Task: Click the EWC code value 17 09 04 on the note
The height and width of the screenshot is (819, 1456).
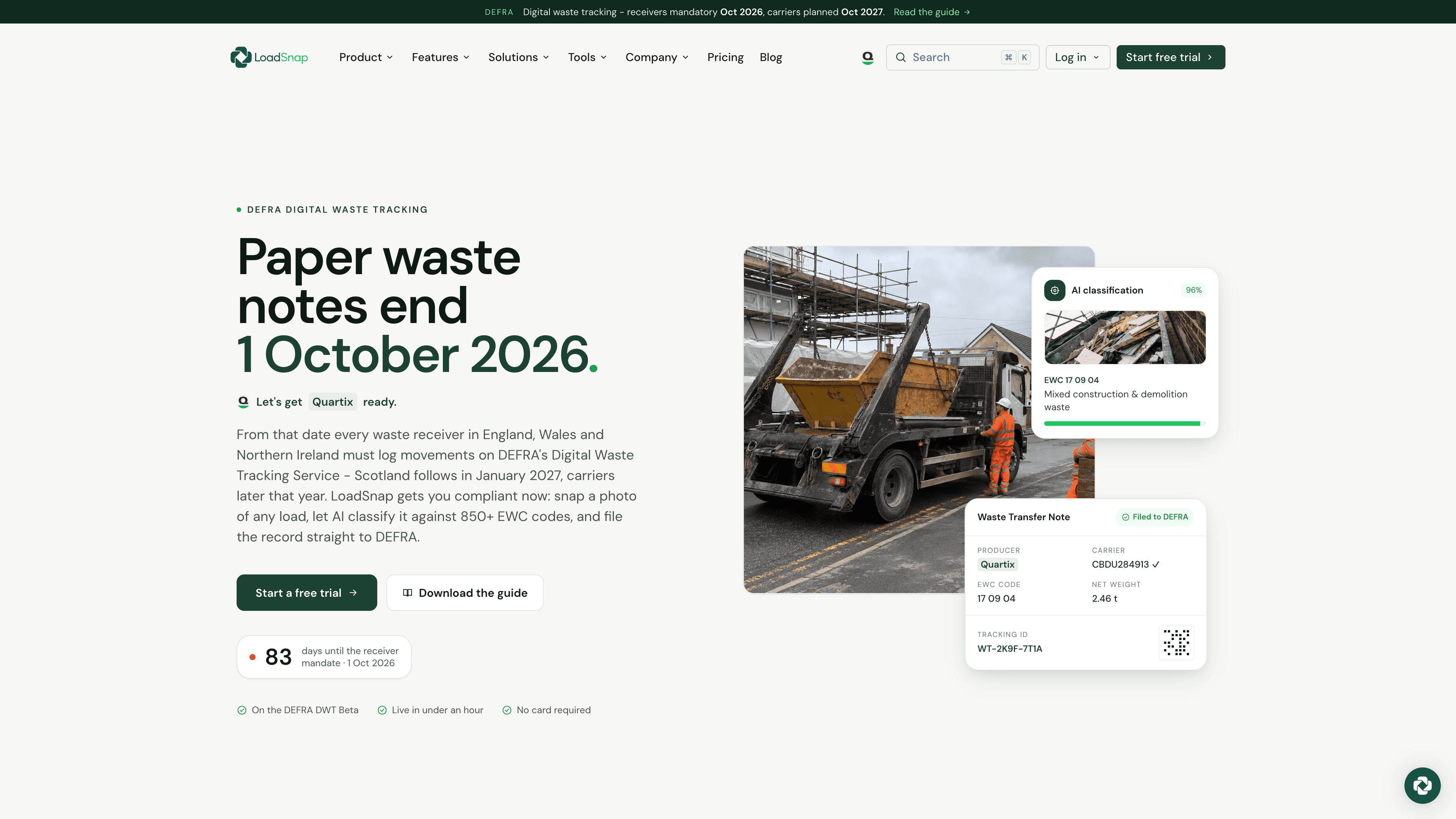Action: point(996,598)
